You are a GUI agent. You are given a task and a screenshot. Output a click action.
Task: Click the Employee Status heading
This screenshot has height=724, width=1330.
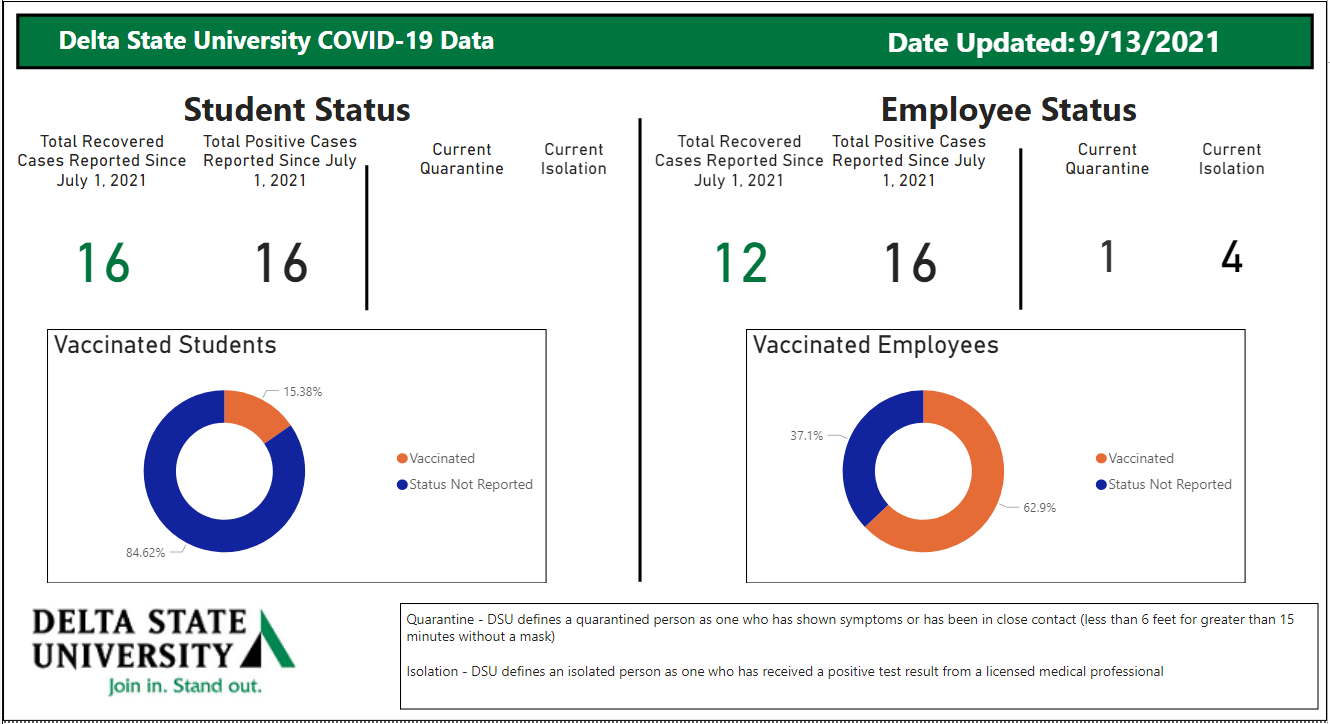click(1008, 109)
